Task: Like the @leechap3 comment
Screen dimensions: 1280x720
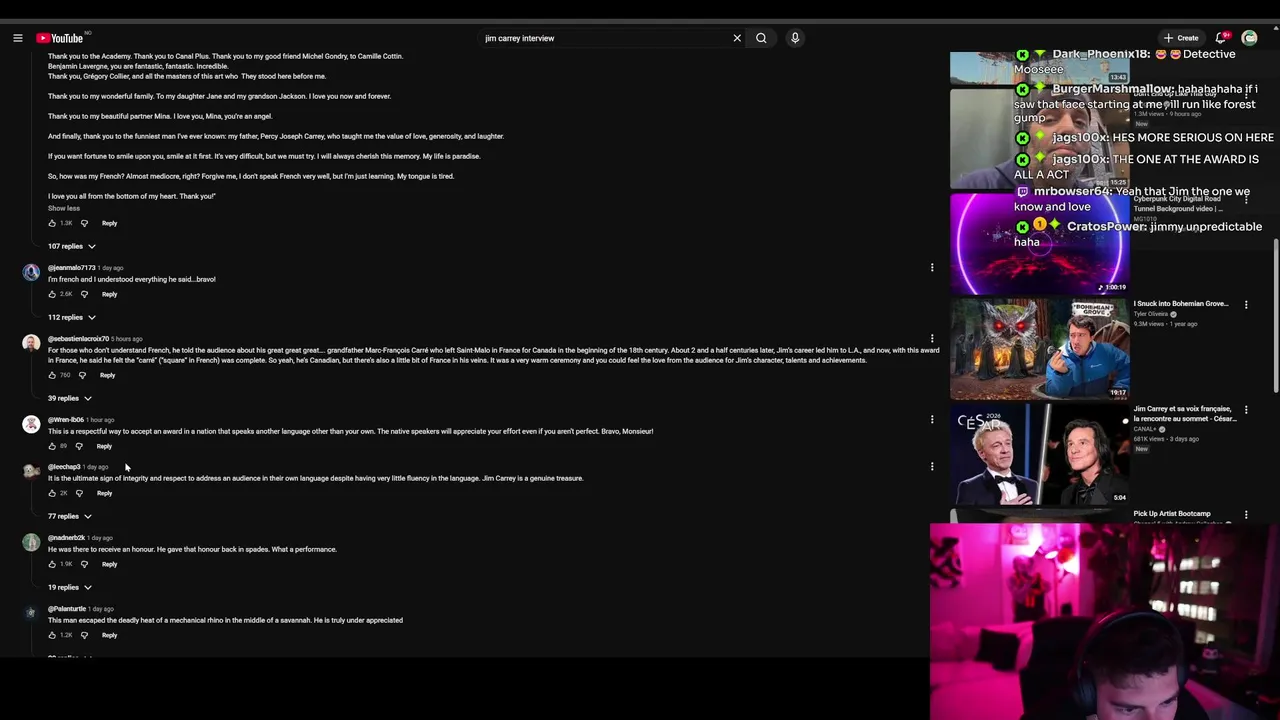Action: [52, 493]
